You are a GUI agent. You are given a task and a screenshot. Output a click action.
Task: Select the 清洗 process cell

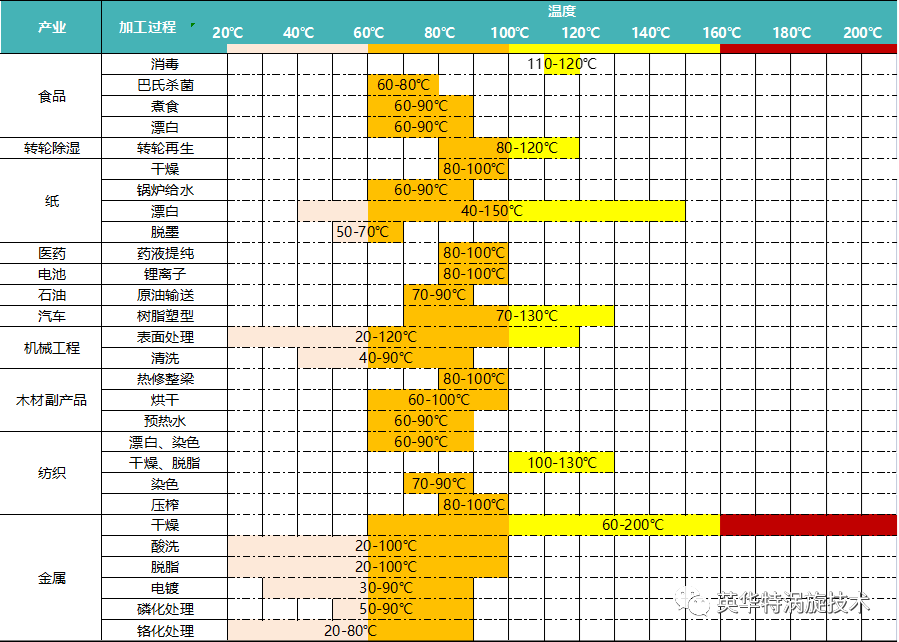coord(165,358)
